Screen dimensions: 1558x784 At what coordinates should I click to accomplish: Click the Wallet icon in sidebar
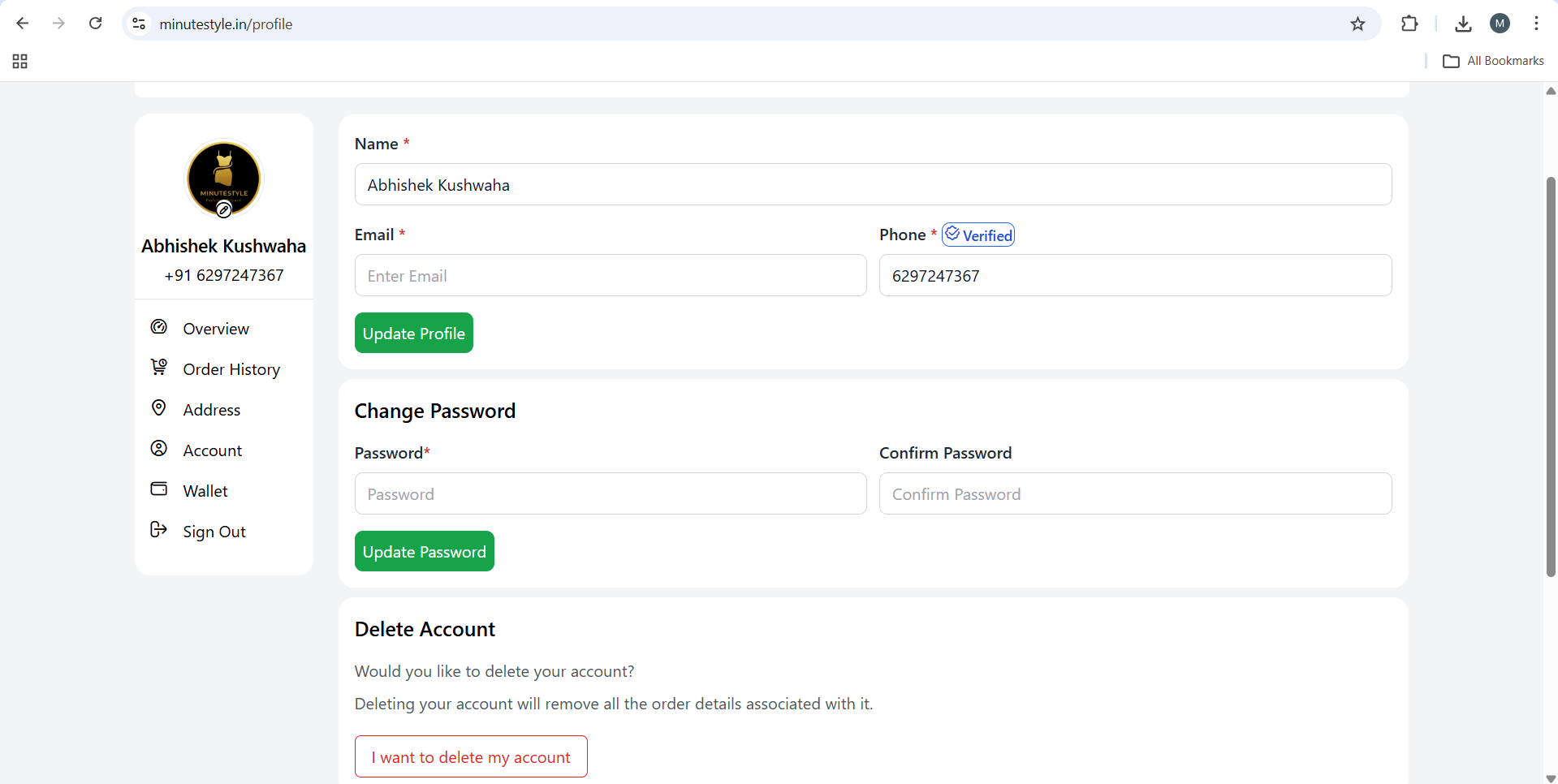pos(159,489)
